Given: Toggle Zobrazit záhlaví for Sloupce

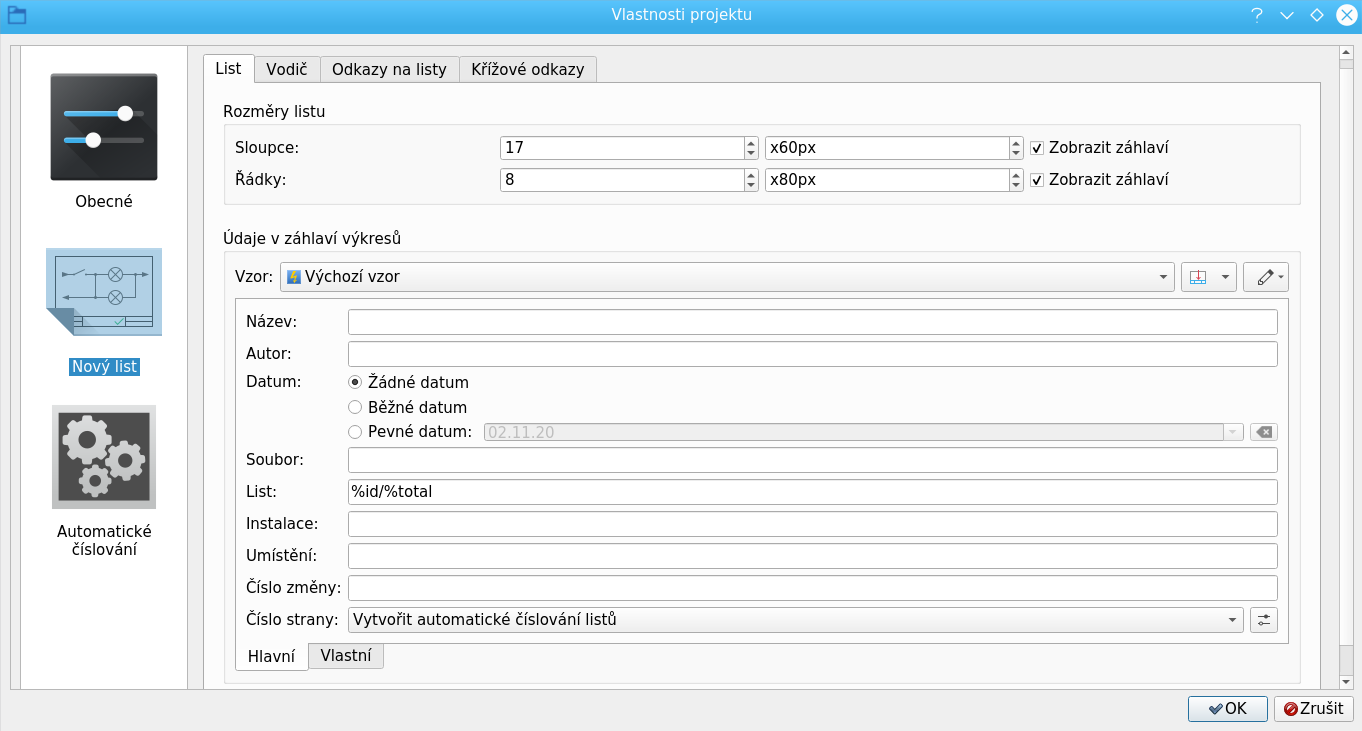Looking at the screenshot, I should (x=1037, y=148).
